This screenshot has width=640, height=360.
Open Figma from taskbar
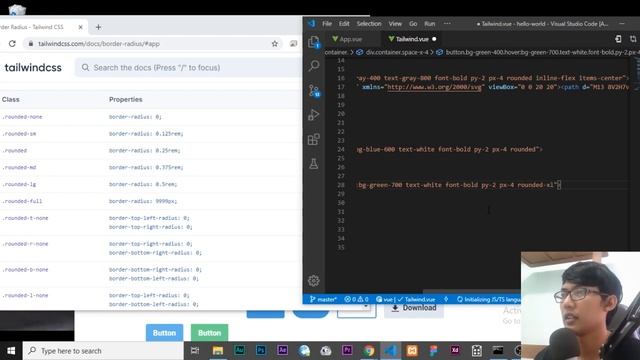click(x=433, y=351)
